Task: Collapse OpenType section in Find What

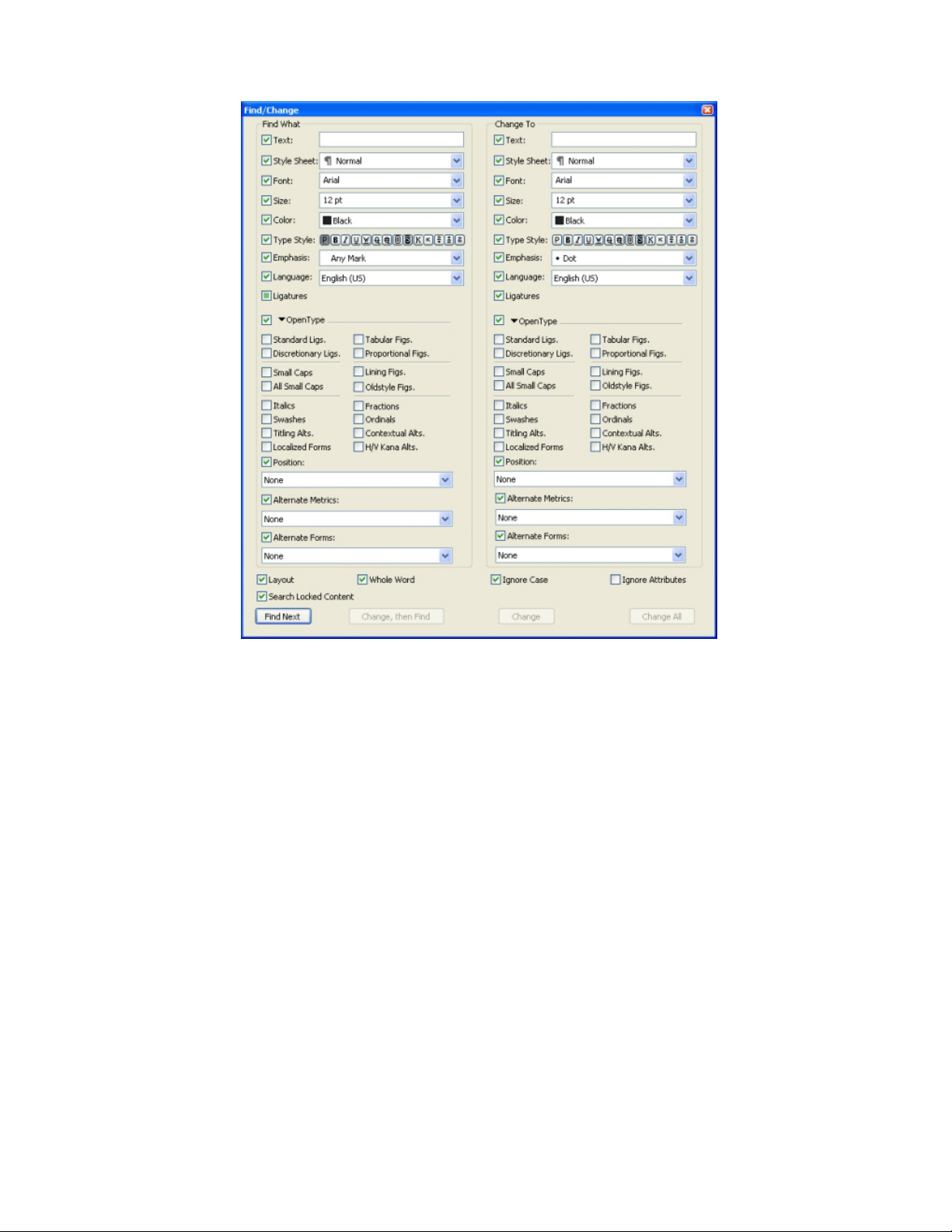Action: (282, 319)
